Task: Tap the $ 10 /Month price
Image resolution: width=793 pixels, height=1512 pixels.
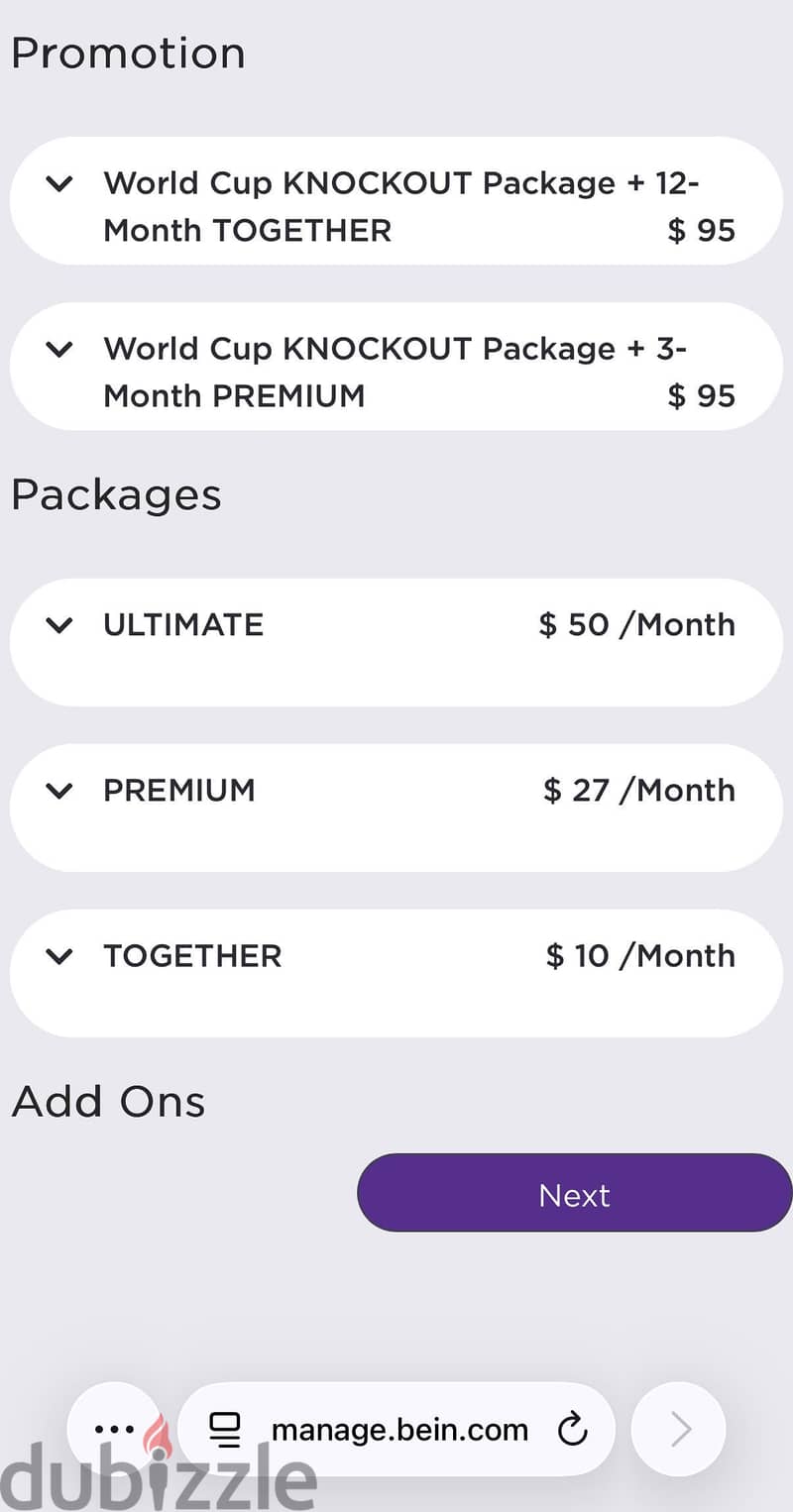Action: 641,956
